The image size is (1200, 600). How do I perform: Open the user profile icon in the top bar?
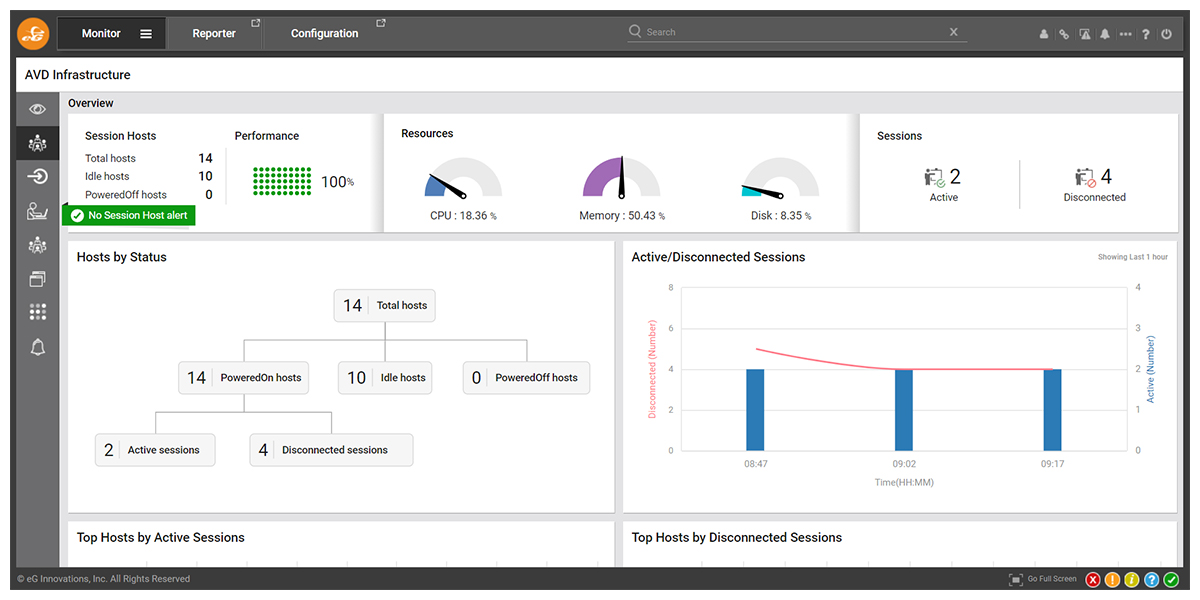pos(1044,34)
